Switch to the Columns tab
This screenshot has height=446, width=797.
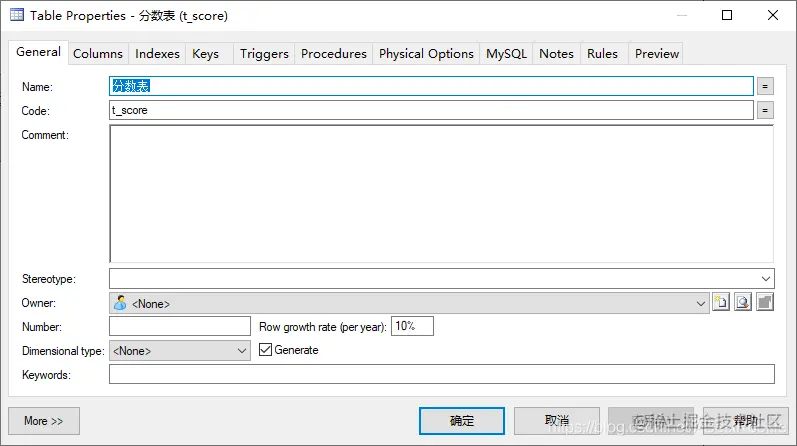pyautogui.click(x=98, y=54)
